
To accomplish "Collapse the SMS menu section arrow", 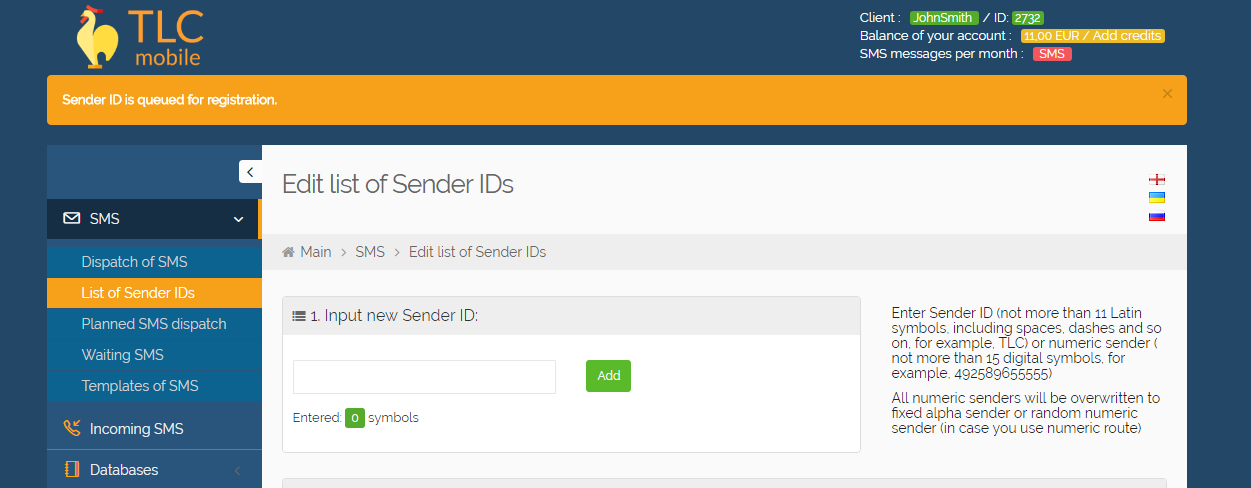I will (238, 219).
